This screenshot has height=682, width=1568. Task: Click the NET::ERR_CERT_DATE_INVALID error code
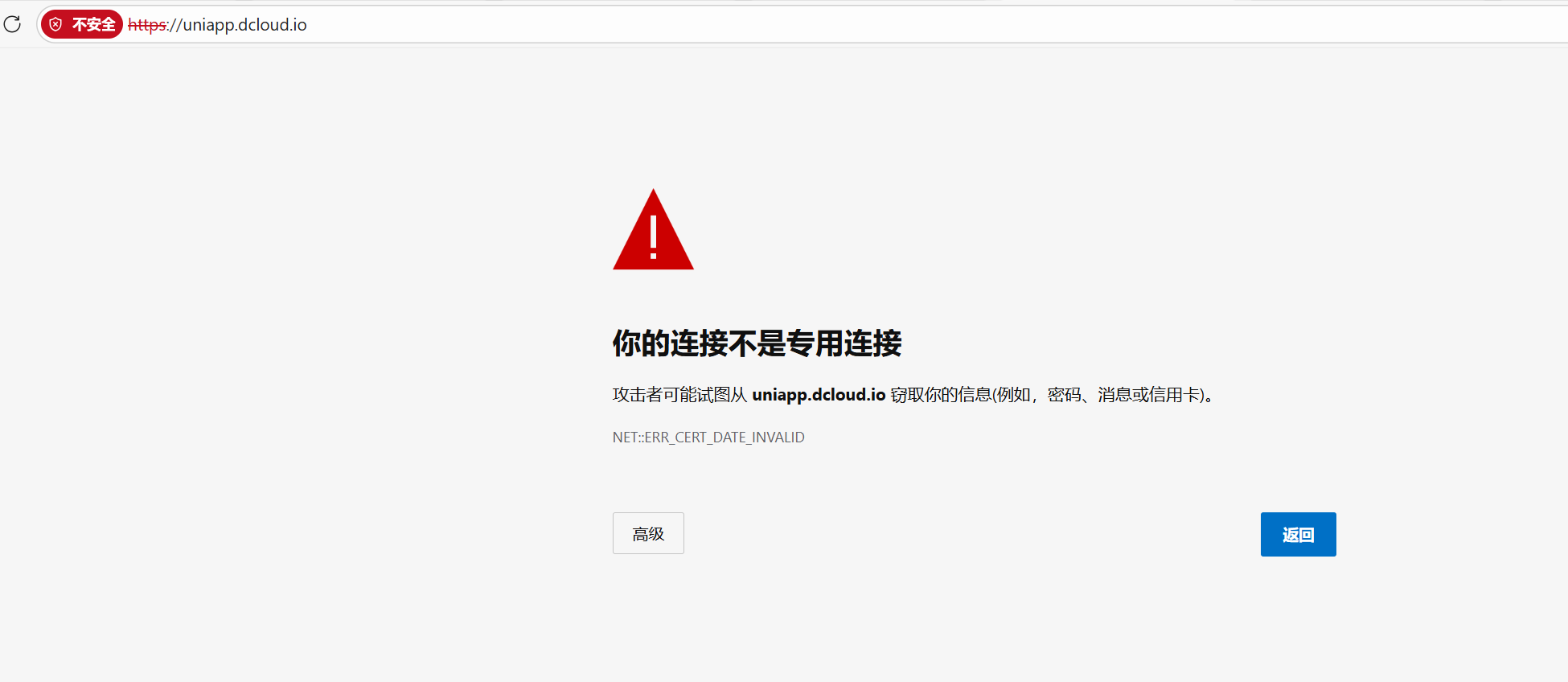point(708,438)
